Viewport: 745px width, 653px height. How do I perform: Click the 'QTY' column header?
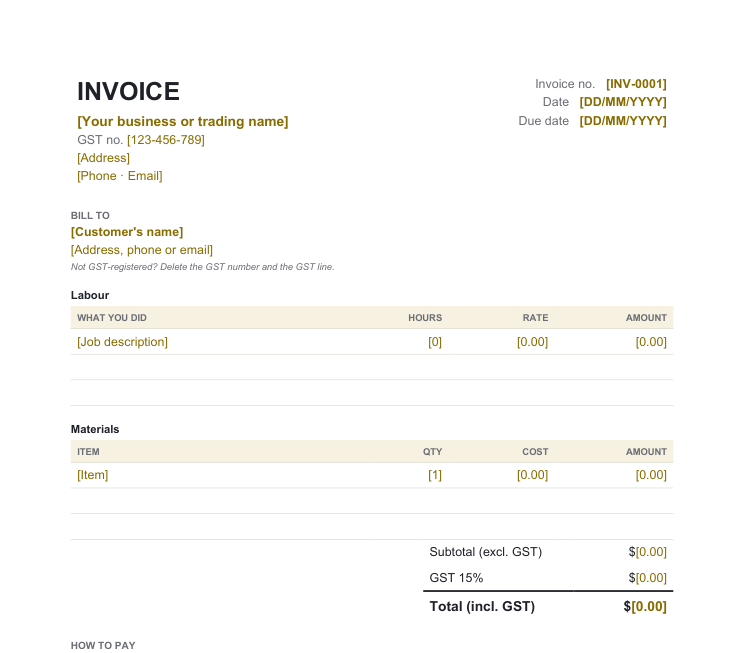(x=433, y=452)
